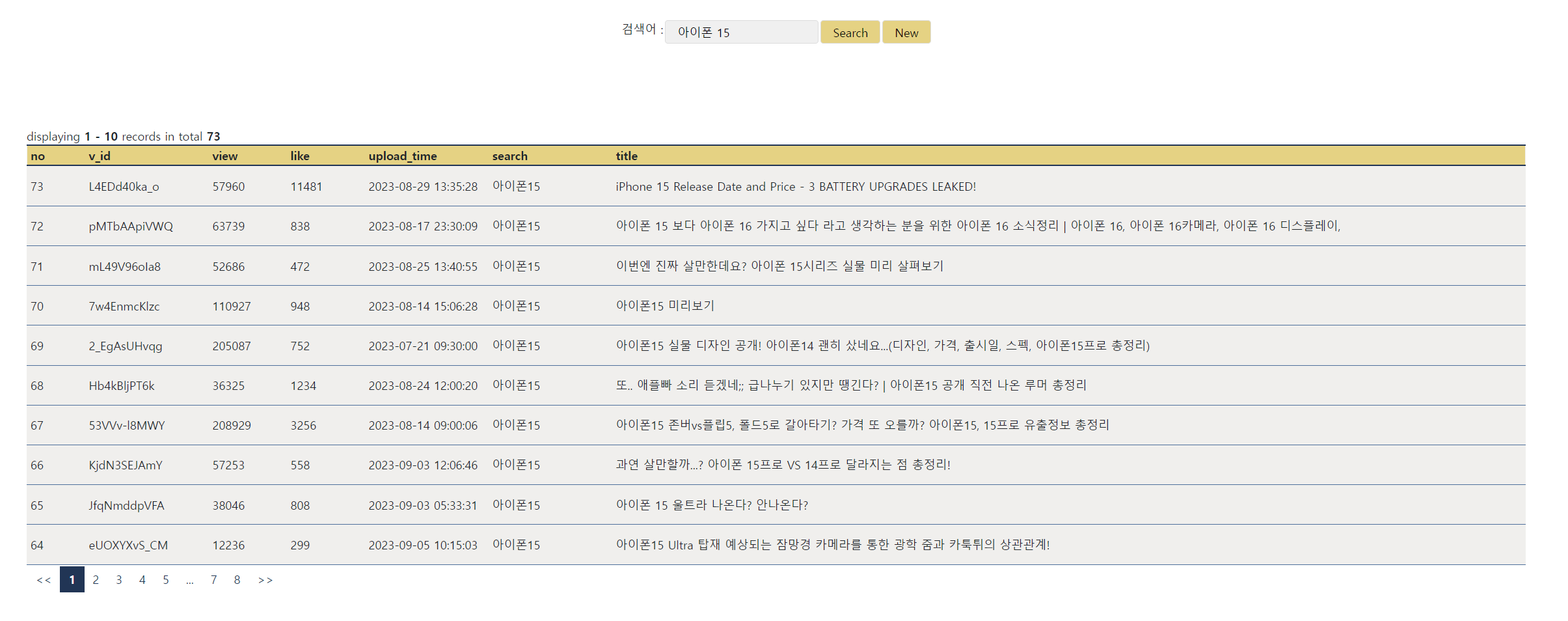
Task: Click upload time 2023-09-03 05:33:31
Action: pos(423,506)
